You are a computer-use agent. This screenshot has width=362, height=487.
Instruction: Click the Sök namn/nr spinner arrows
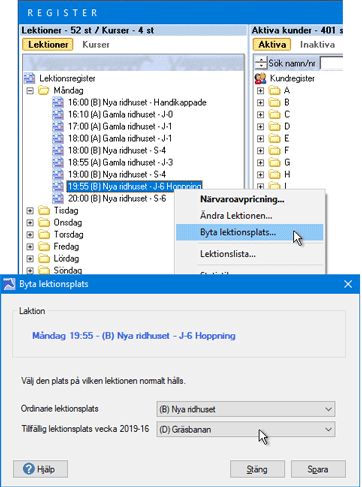point(261,63)
